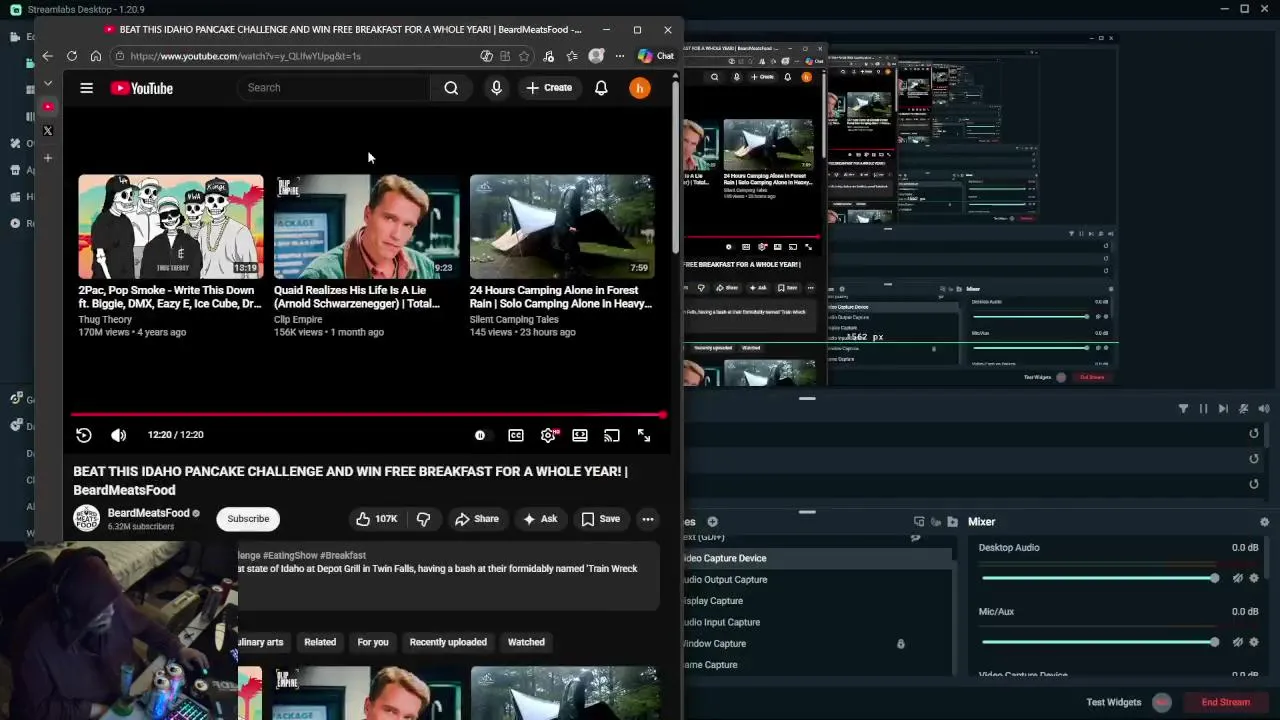Viewport: 1280px width, 720px height.
Task: Start voice search with the microphone
Action: [x=496, y=88]
